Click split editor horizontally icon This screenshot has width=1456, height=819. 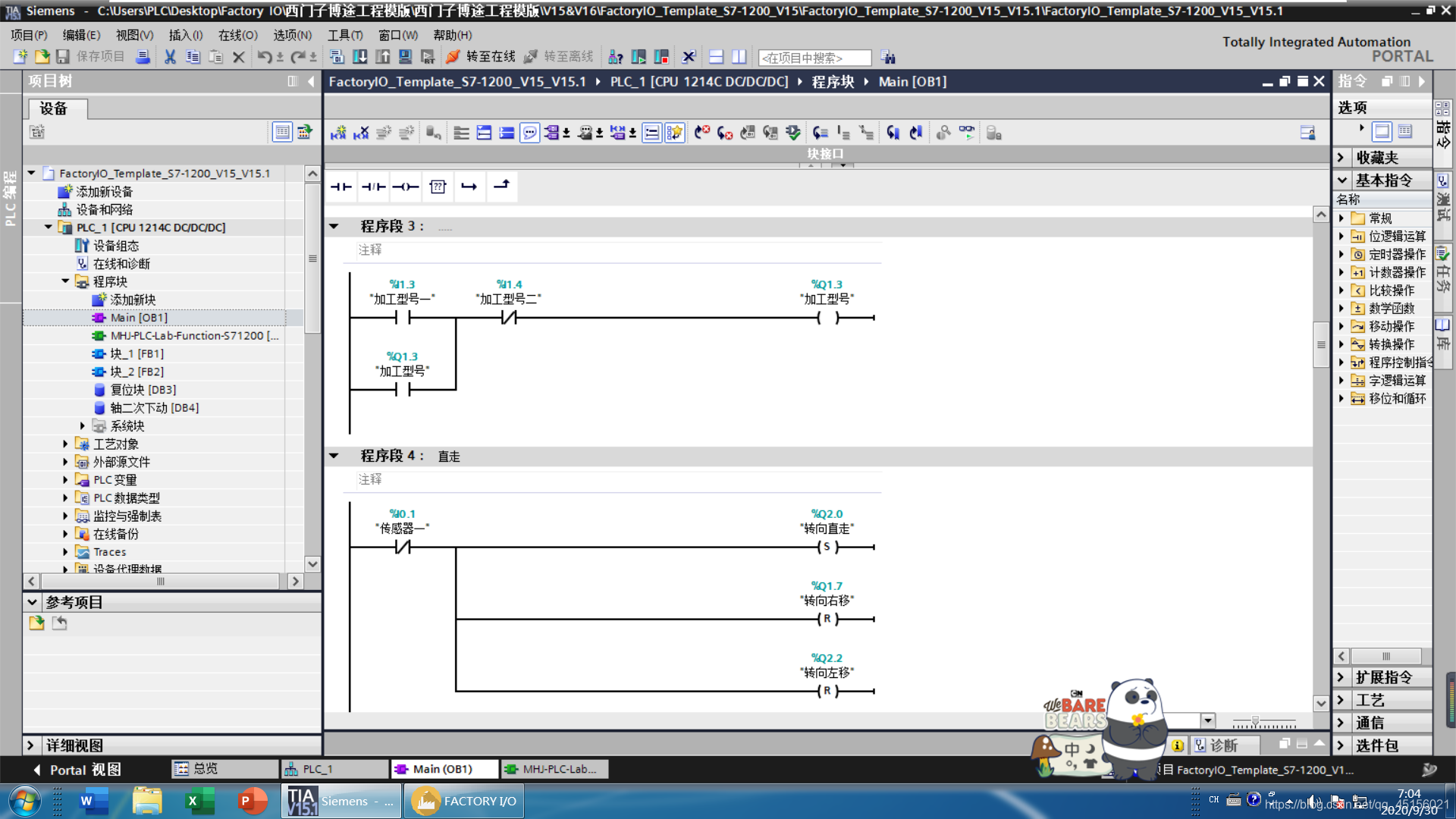pyautogui.click(x=717, y=57)
